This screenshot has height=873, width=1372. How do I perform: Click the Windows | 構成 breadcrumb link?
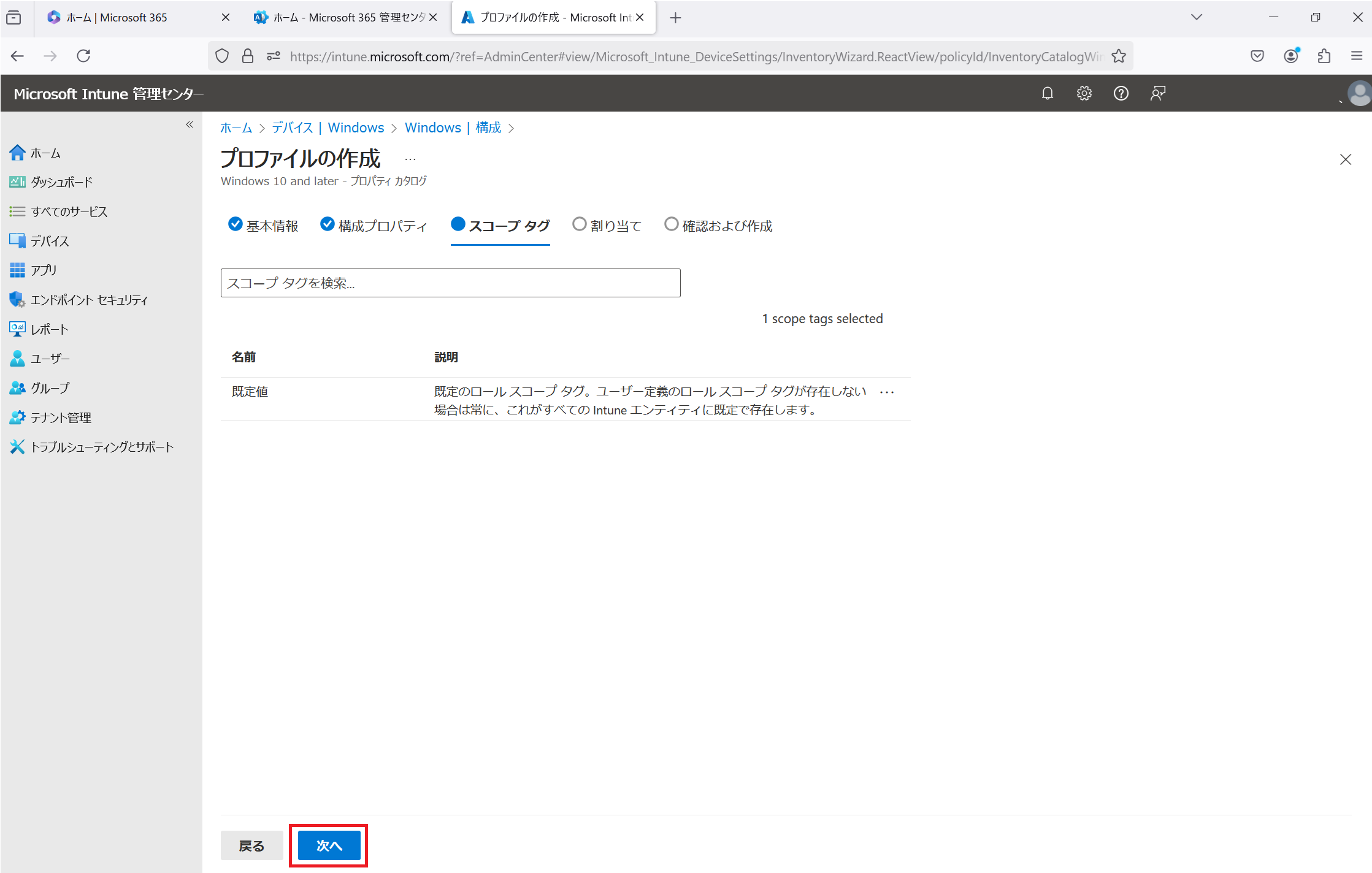pos(453,128)
